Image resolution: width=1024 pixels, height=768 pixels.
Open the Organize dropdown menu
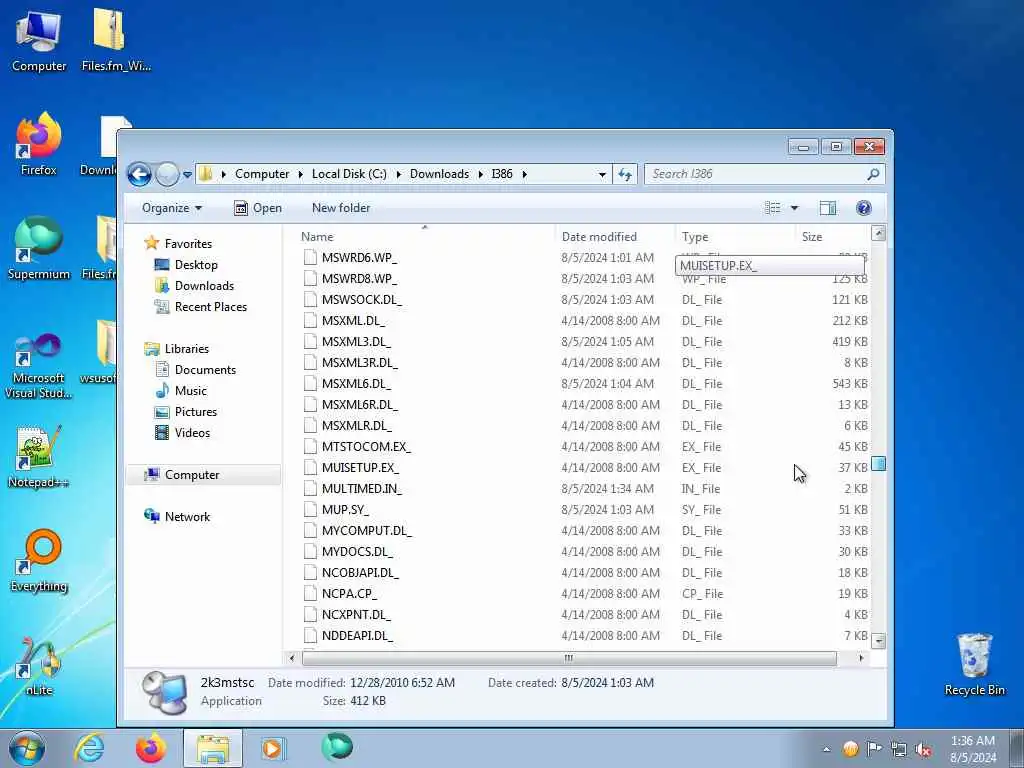click(172, 208)
